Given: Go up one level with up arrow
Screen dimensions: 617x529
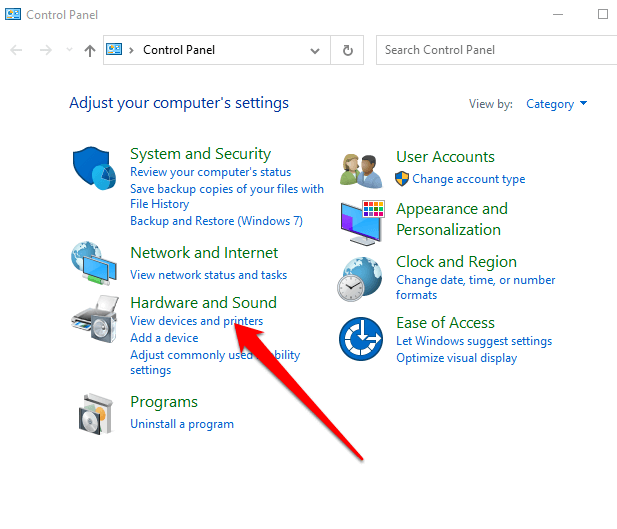Looking at the screenshot, I should click(90, 50).
